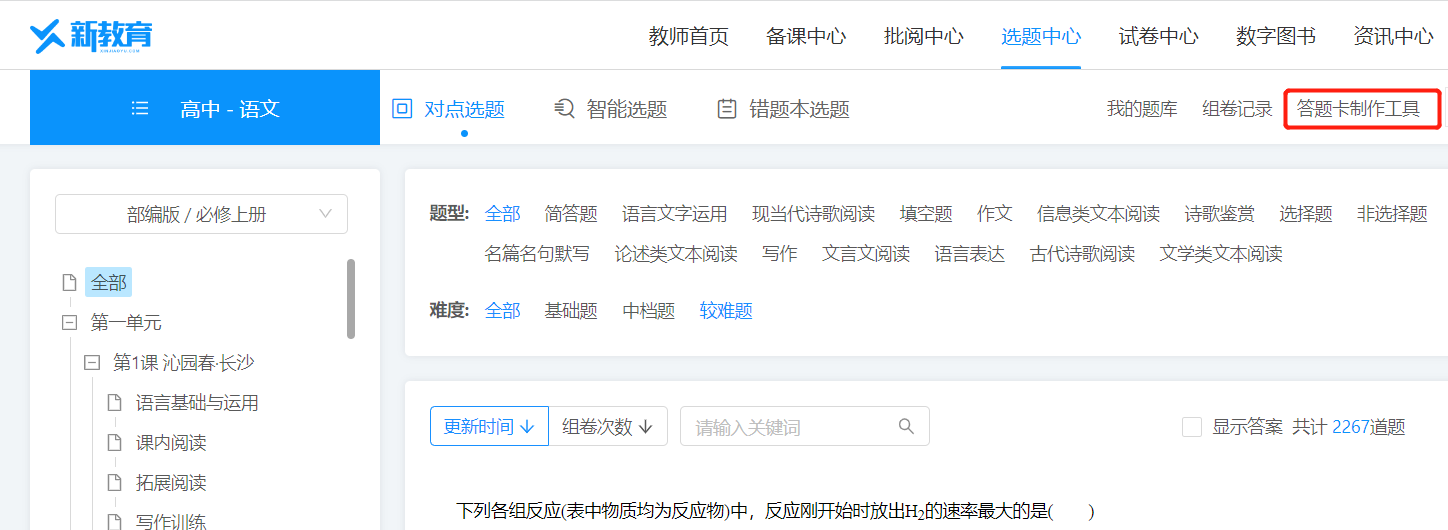The height and width of the screenshot is (530, 1448).
Task: Filter question type by 写作
Action: pyautogui.click(x=780, y=254)
